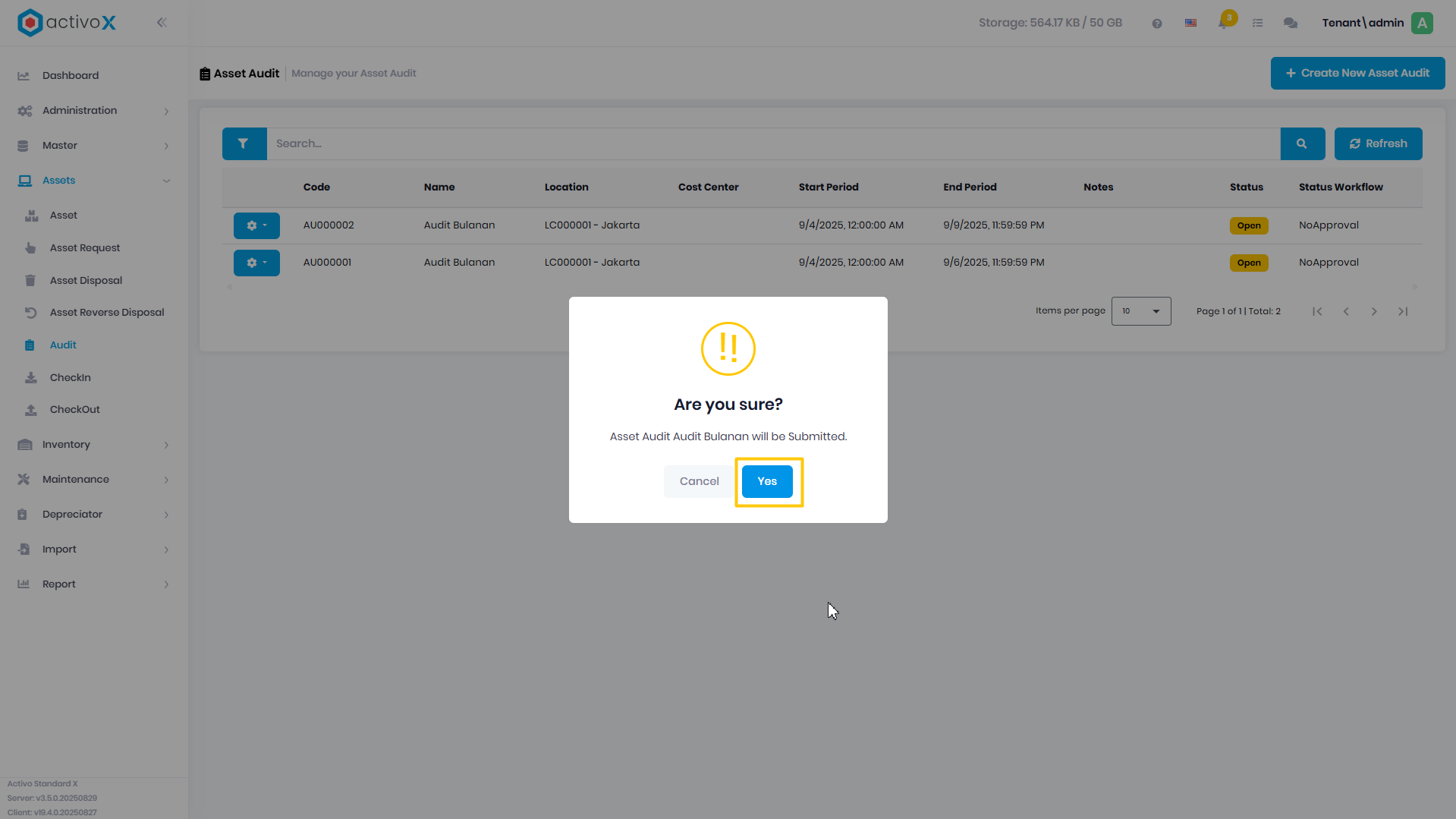1456x819 pixels.
Task: Expand Administration menu
Action: (94, 110)
